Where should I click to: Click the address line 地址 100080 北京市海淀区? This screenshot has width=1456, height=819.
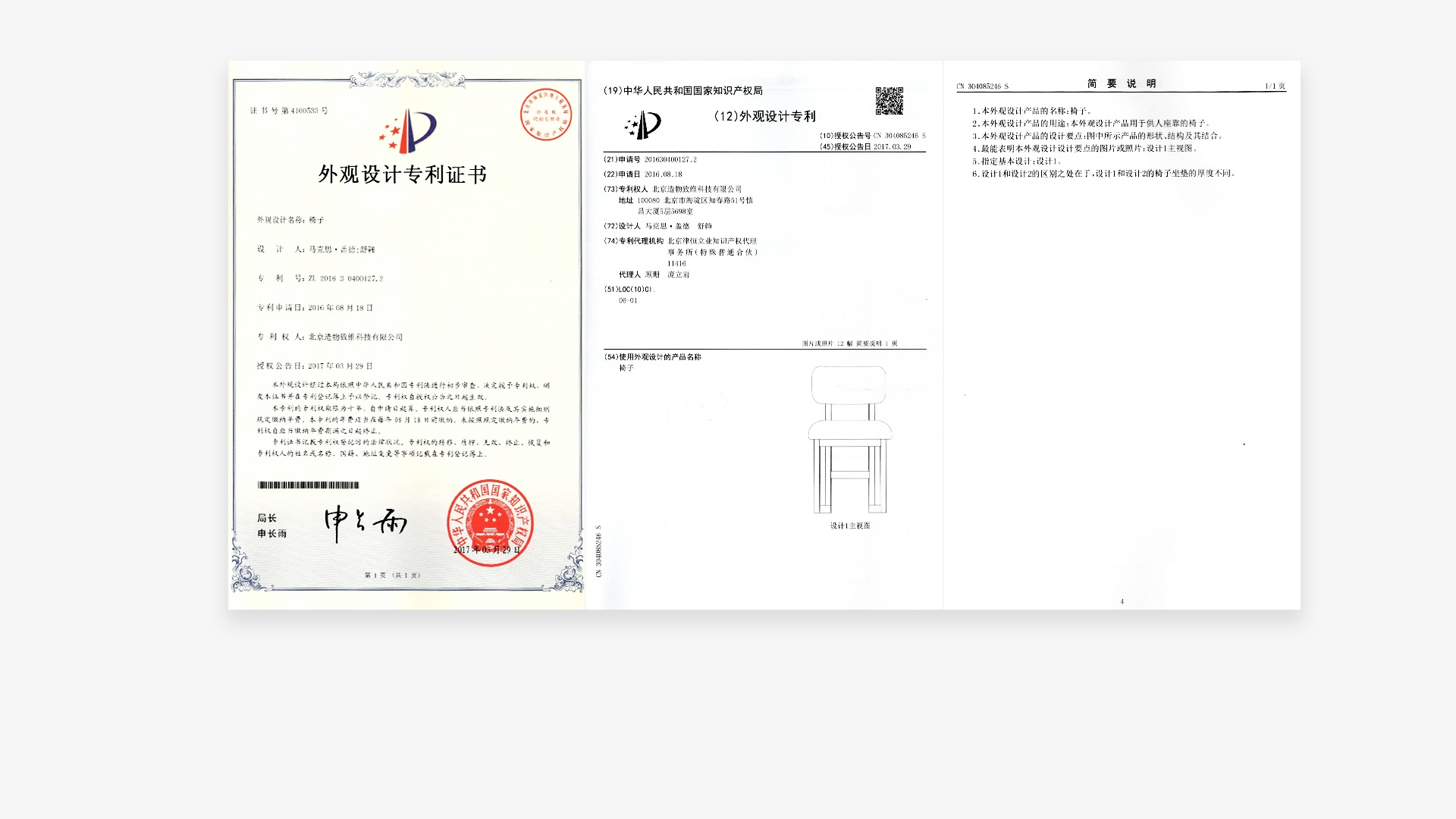coord(686,200)
